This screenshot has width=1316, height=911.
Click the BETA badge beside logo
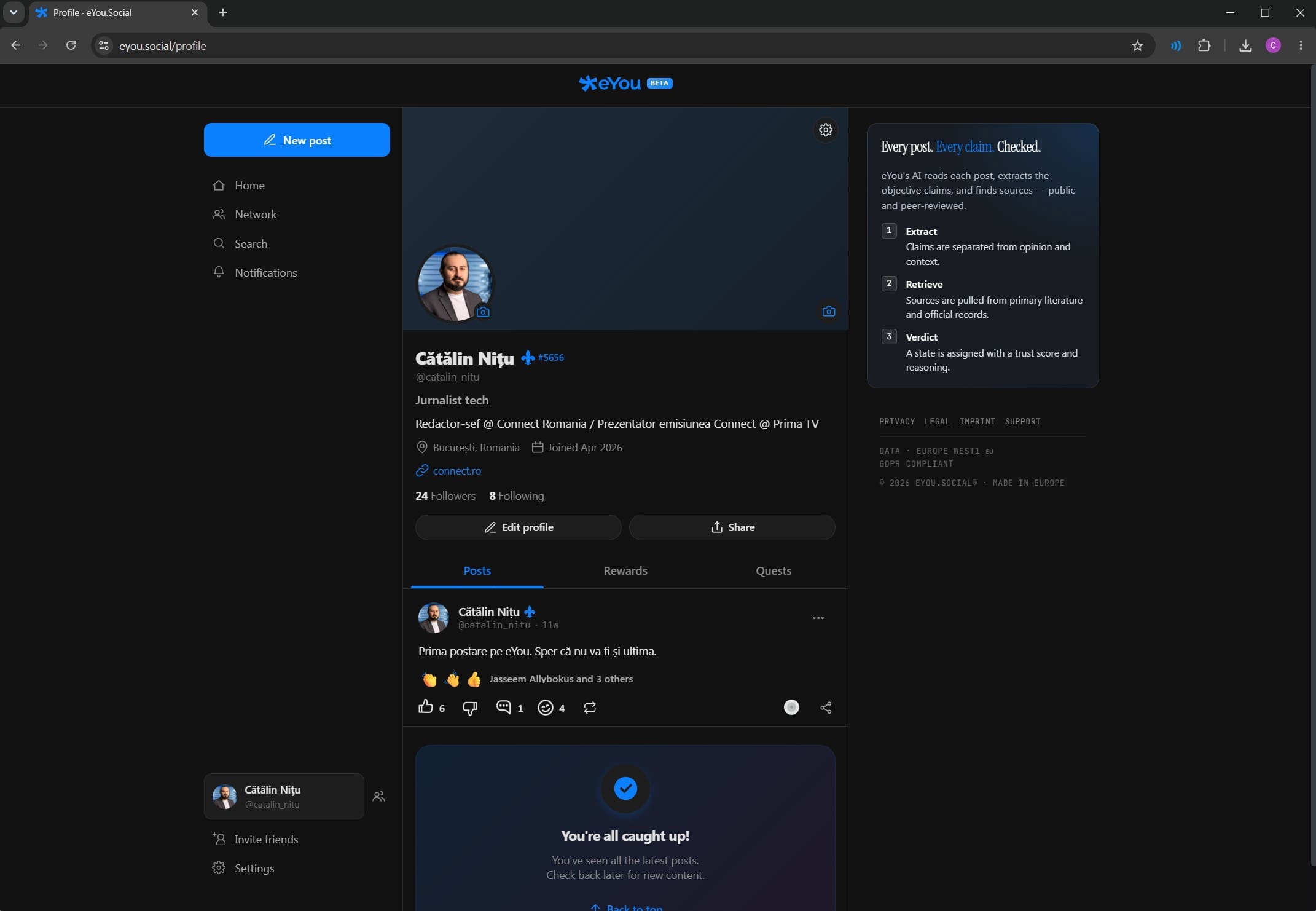pos(659,83)
